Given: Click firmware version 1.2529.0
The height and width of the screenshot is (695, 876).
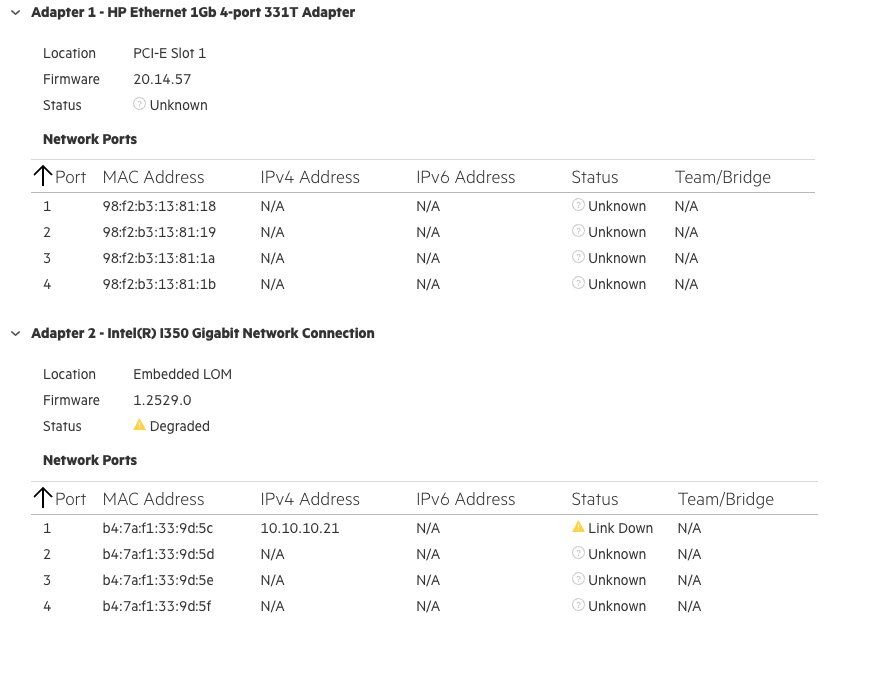Looking at the screenshot, I should coord(162,400).
